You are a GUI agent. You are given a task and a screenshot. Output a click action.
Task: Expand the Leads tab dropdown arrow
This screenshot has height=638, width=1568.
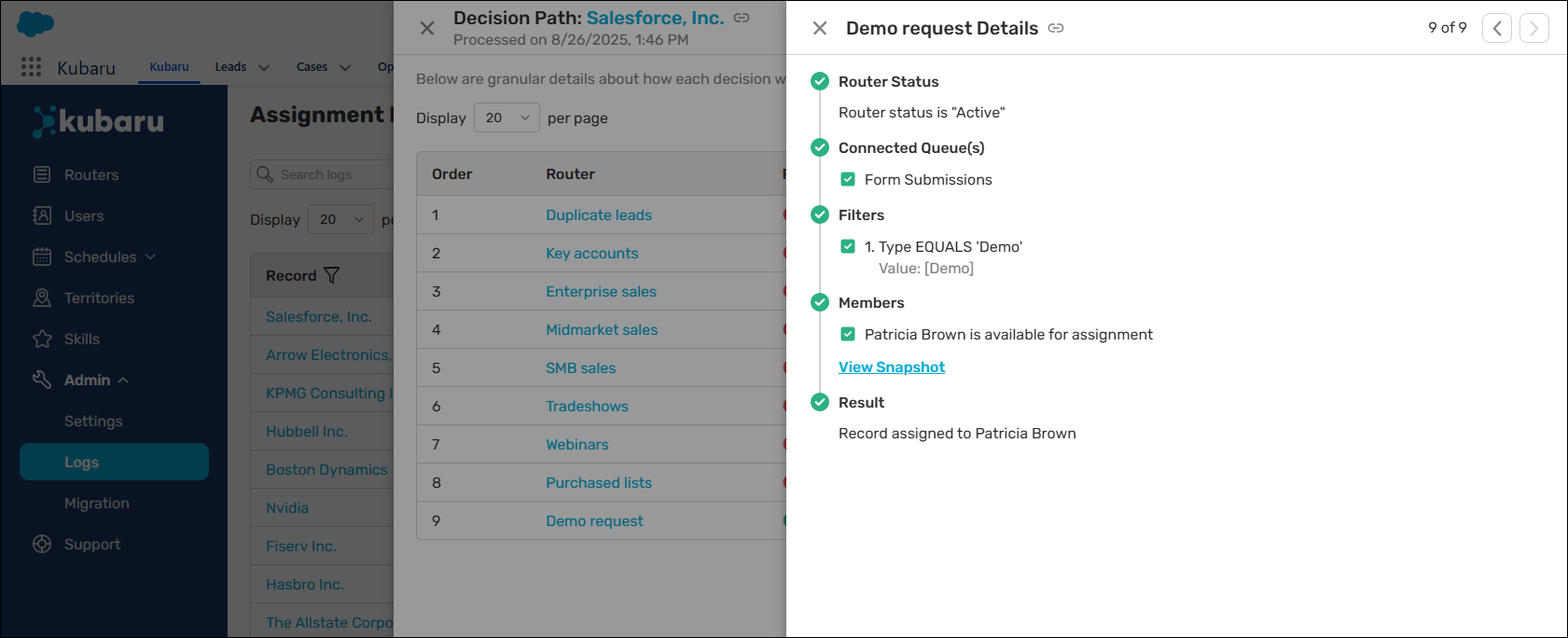[264, 67]
